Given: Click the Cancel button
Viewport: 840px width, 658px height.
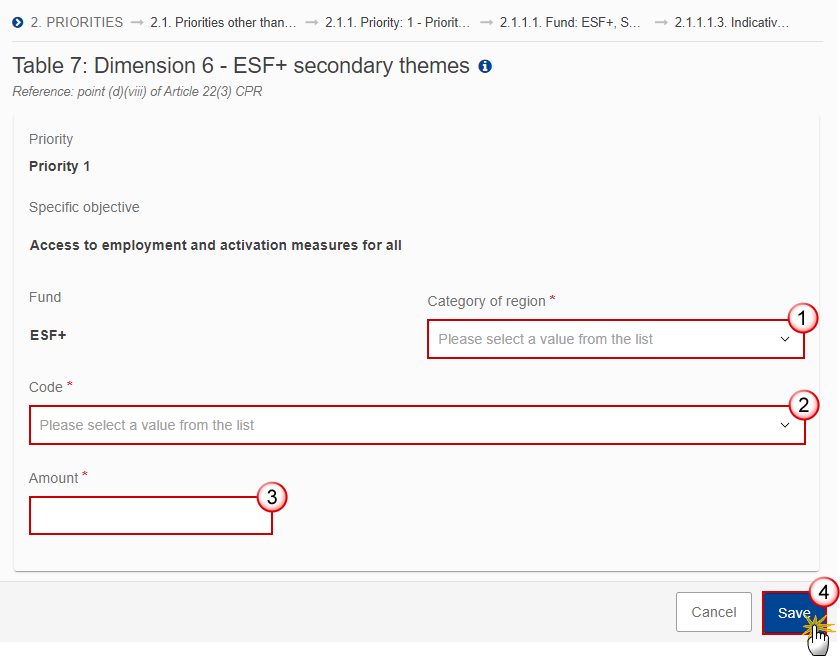Looking at the screenshot, I should click(714, 612).
